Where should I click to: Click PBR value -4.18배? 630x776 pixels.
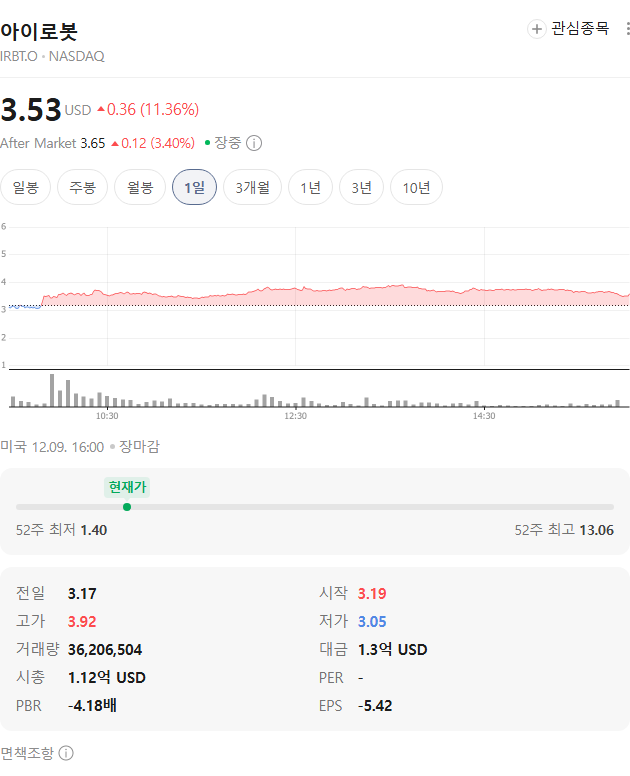[92, 705]
